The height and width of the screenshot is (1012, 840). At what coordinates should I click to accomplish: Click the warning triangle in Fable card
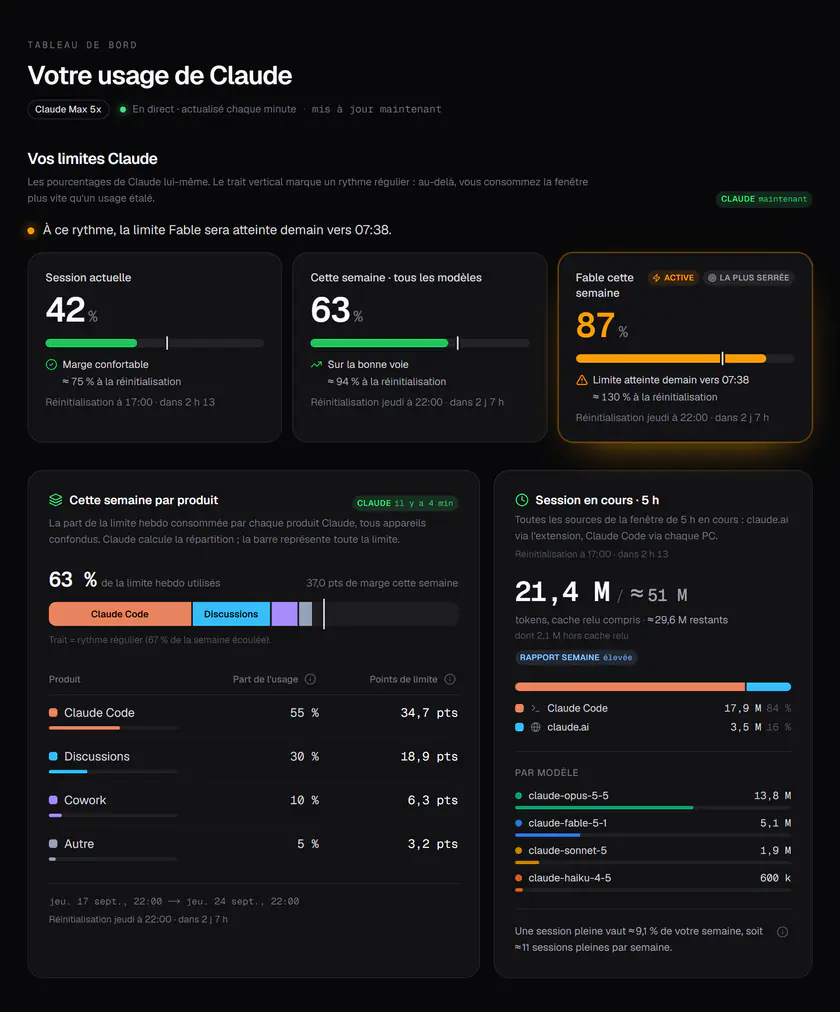[582, 380]
